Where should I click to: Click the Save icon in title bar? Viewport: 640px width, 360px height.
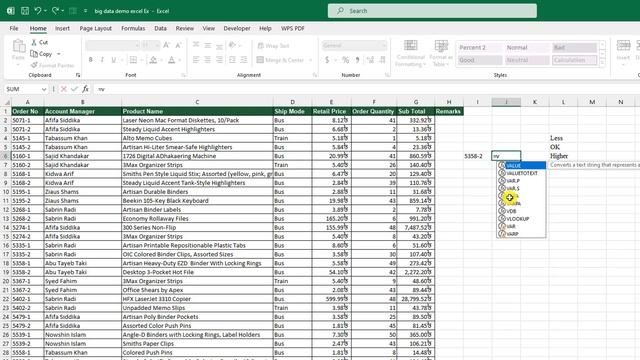pyautogui.click(x=25, y=11)
